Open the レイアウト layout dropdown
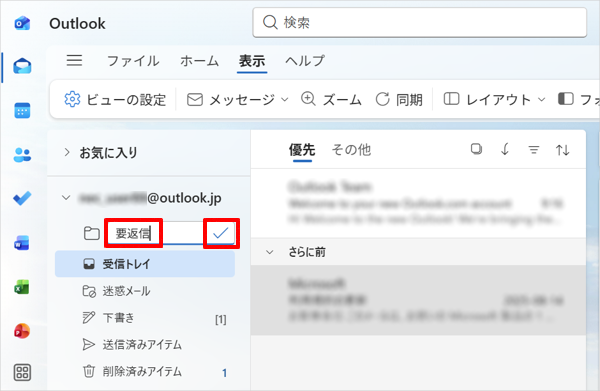Viewport: 600px width, 391px height. click(494, 100)
